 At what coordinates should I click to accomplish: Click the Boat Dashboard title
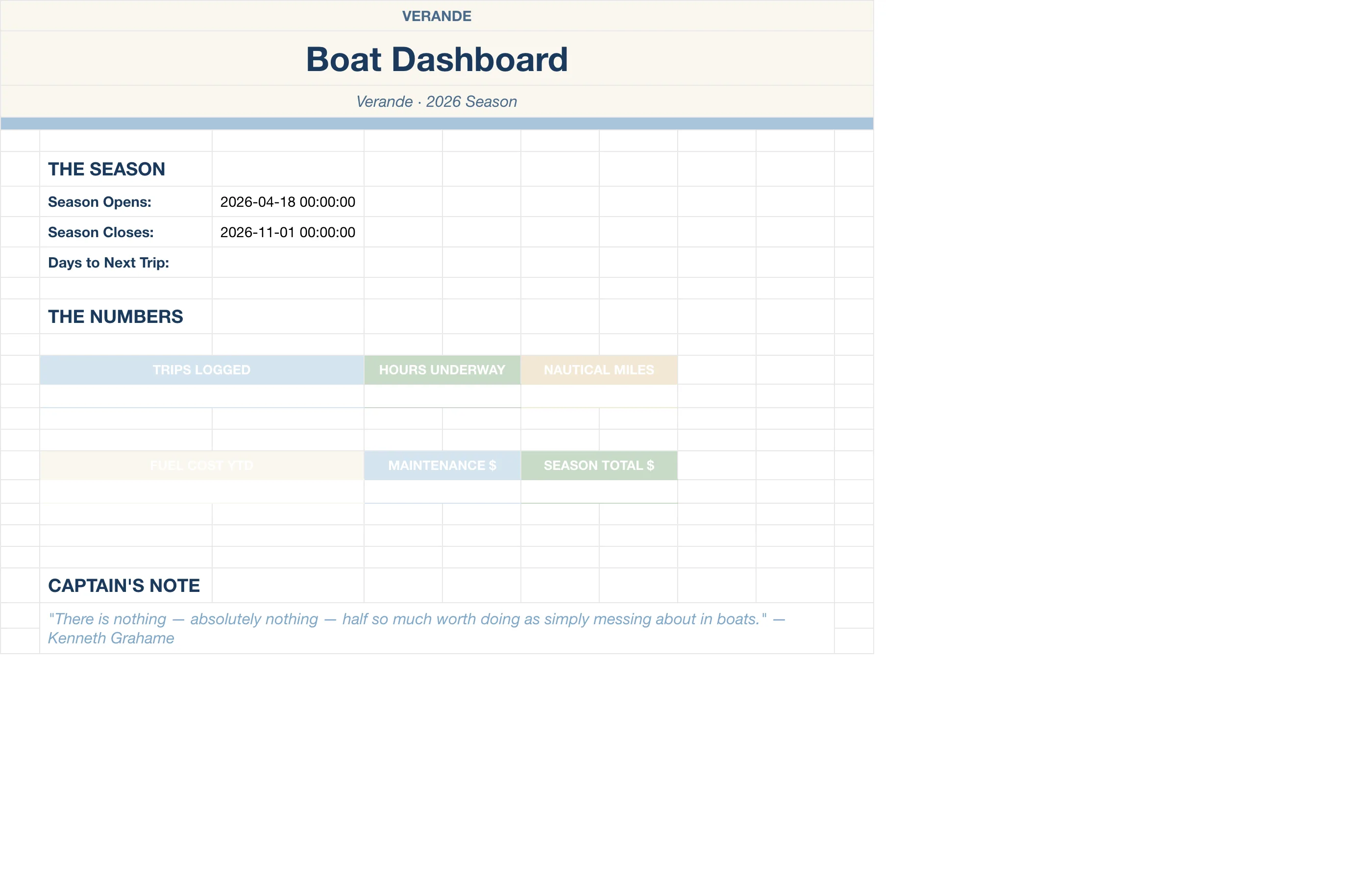click(436, 59)
